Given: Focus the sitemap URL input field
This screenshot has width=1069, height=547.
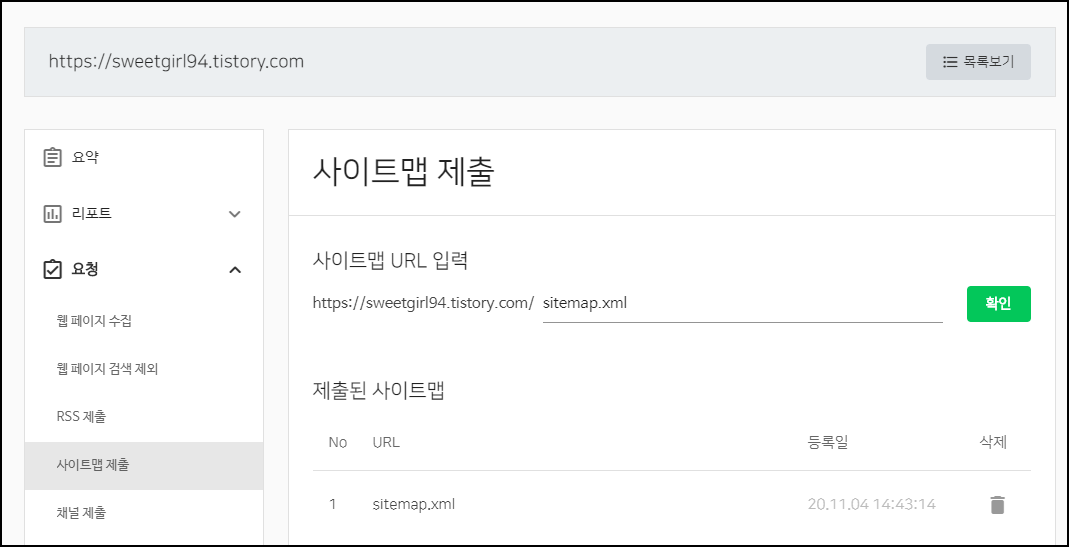Looking at the screenshot, I should pos(742,304).
